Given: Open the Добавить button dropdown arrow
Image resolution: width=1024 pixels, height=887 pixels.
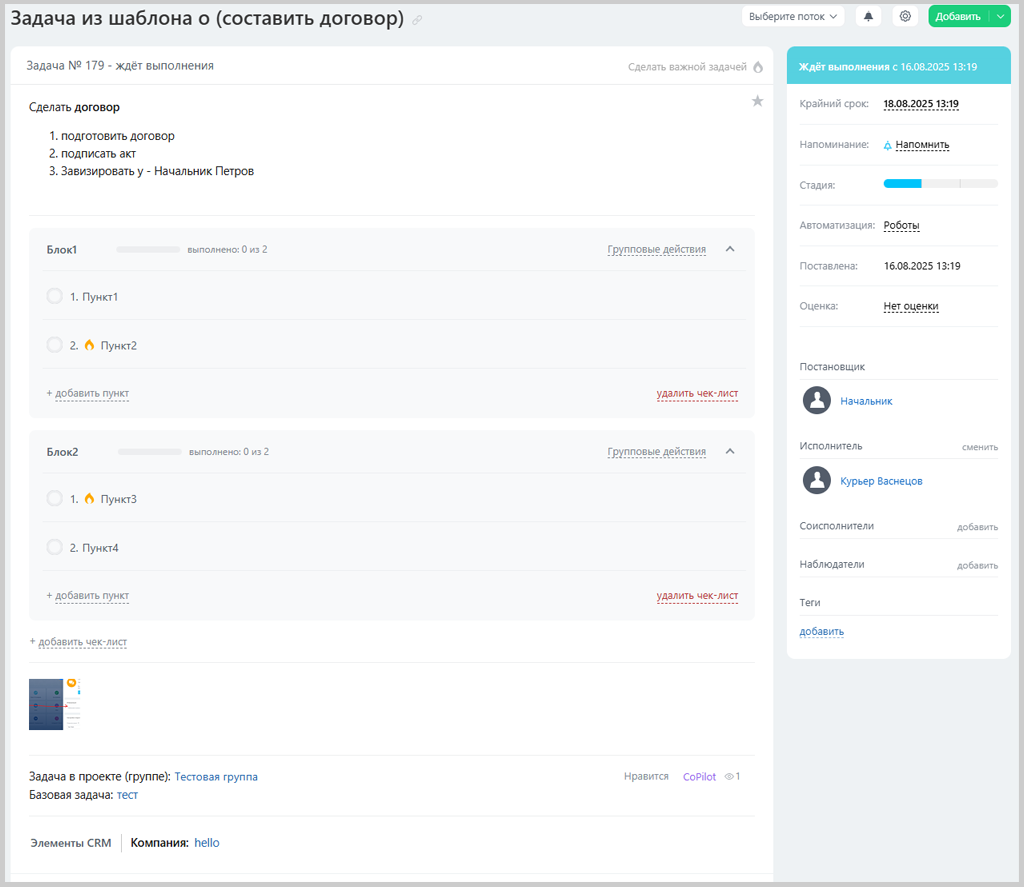Looking at the screenshot, I should [x=1001, y=17].
